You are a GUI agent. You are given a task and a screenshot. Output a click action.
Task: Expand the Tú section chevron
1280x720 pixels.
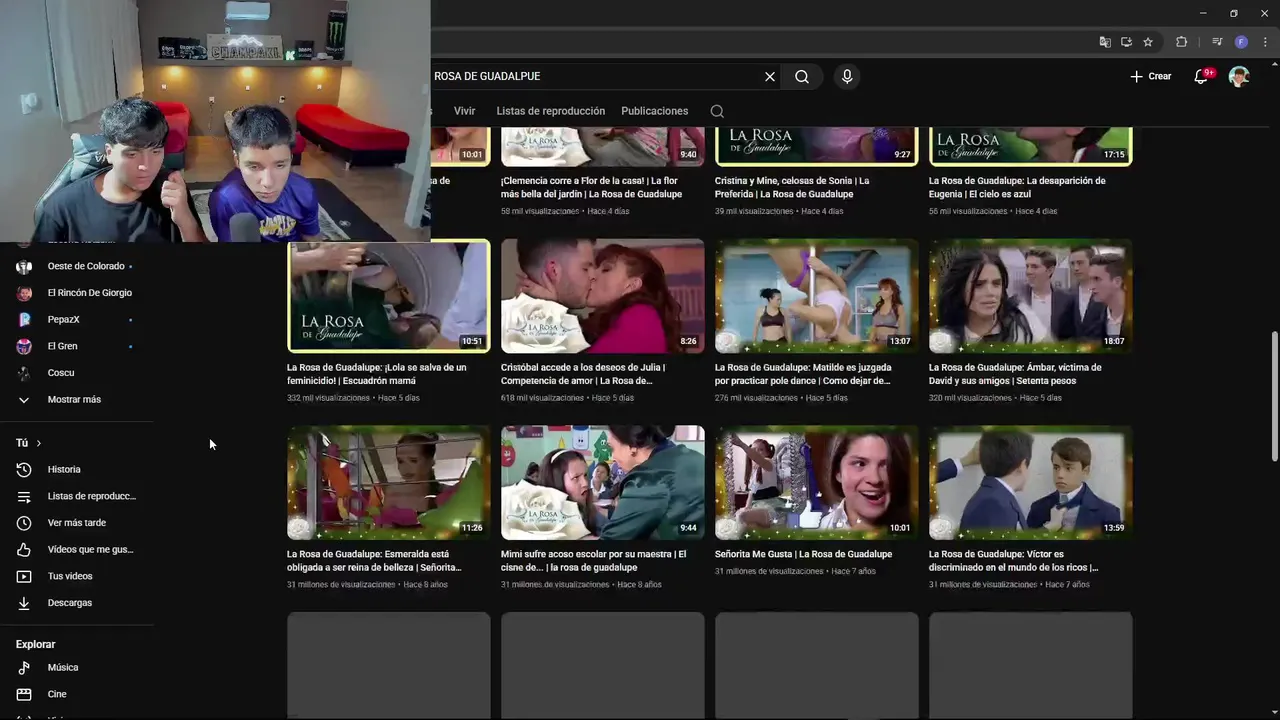[x=39, y=443]
